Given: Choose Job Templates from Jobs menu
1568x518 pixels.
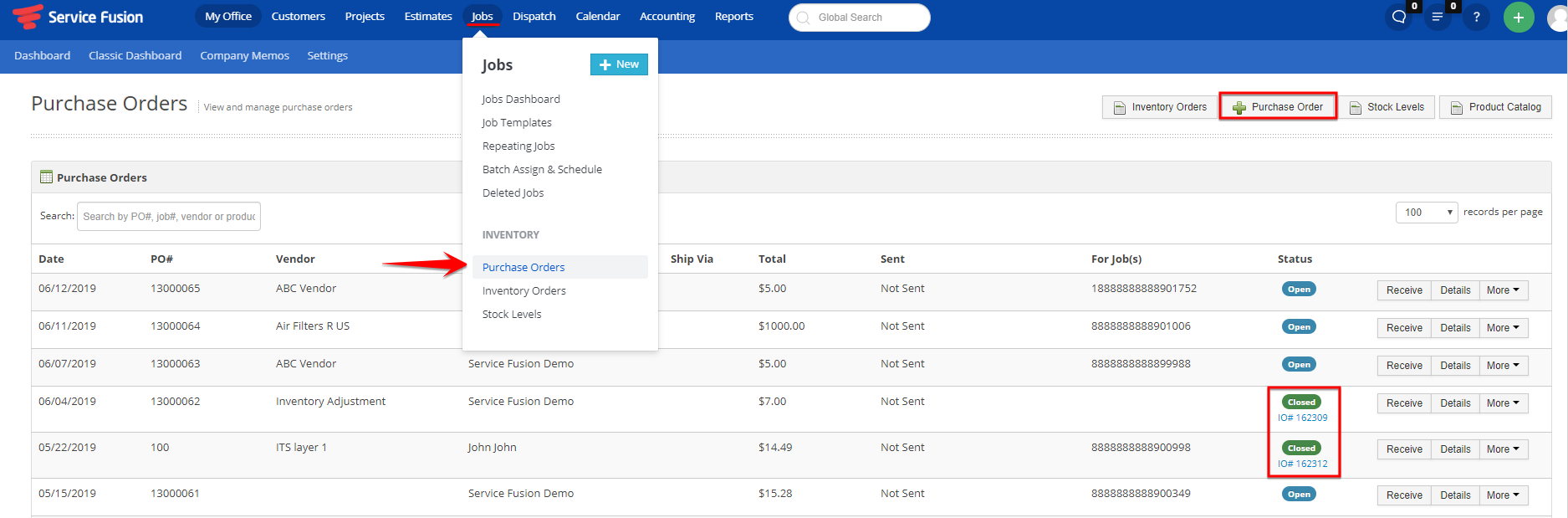Looking at the screenshot, I should 517,122.
